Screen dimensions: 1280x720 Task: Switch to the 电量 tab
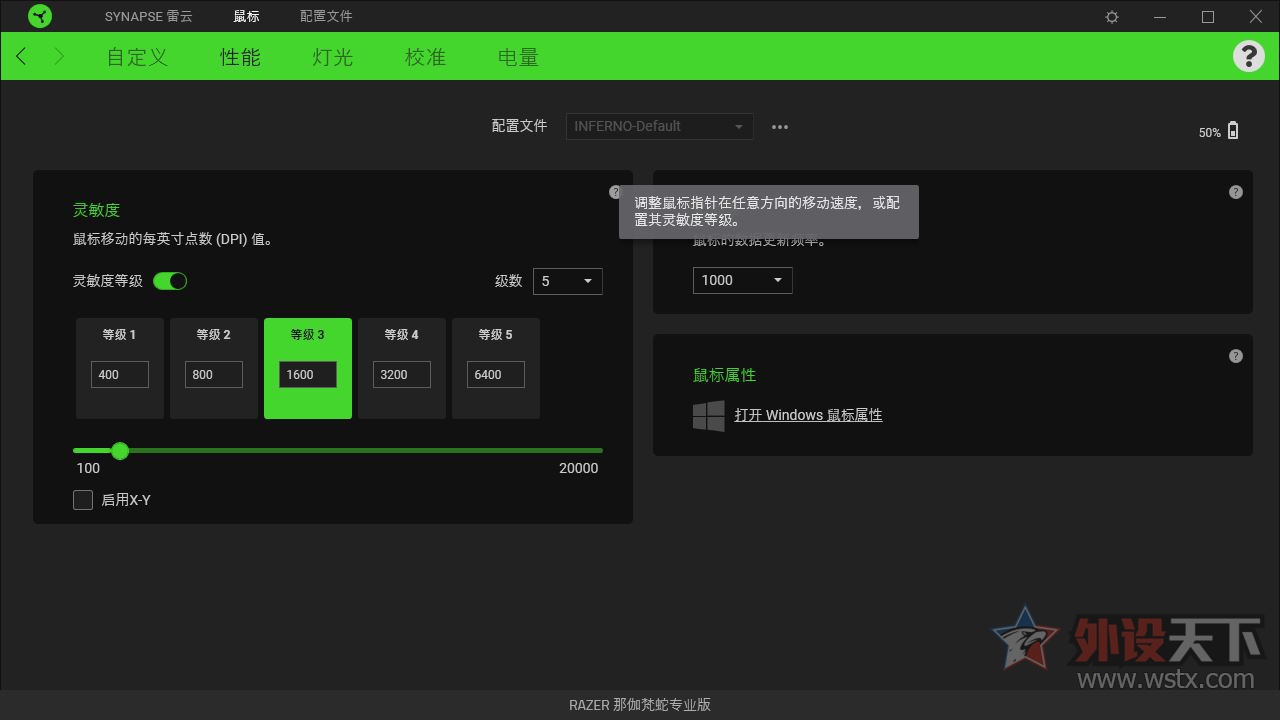pos(518,57)
